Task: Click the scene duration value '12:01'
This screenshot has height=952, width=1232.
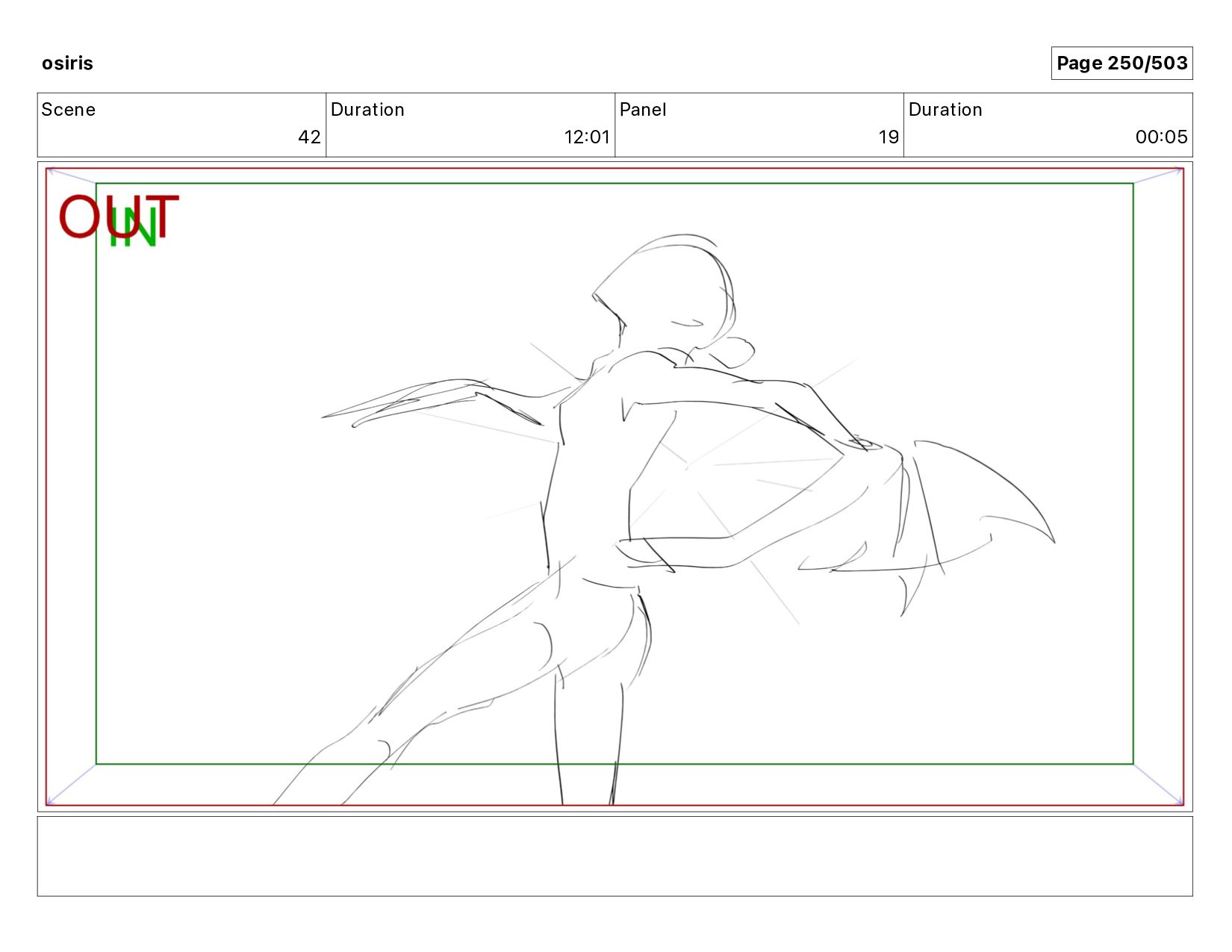Action: pos(587,137)
